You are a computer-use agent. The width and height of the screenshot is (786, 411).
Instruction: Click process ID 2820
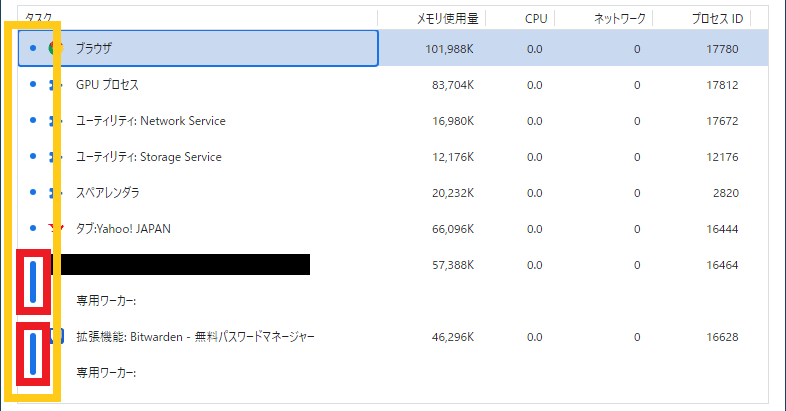click(x=726, y=193)
